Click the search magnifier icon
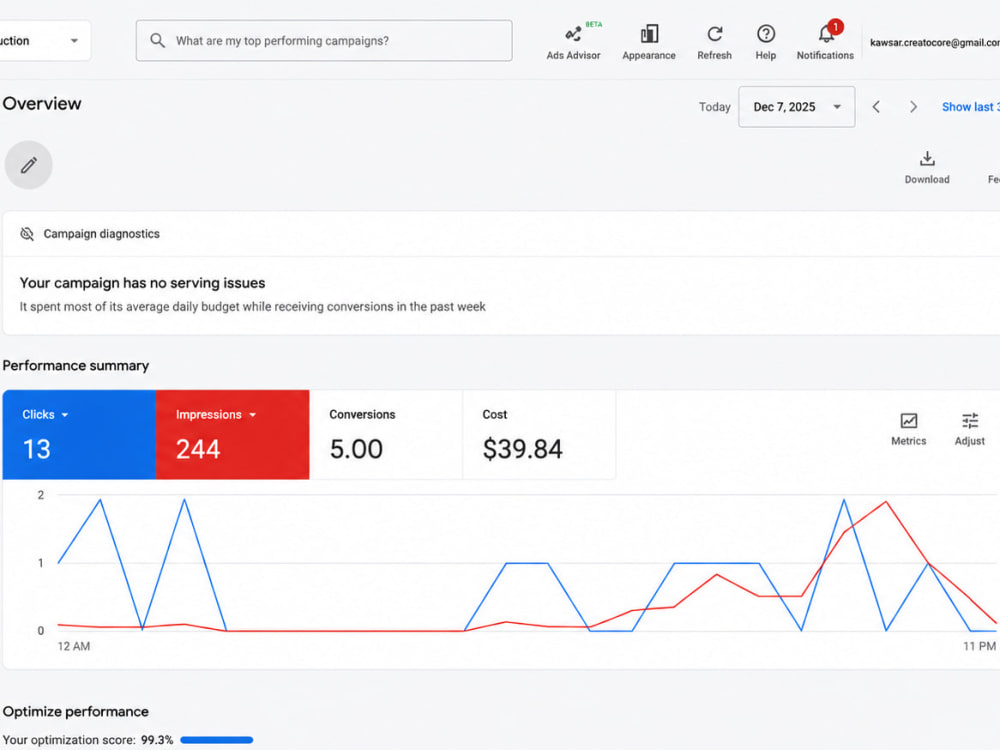This screenshot has width=1000, height=750. [158, 41]
